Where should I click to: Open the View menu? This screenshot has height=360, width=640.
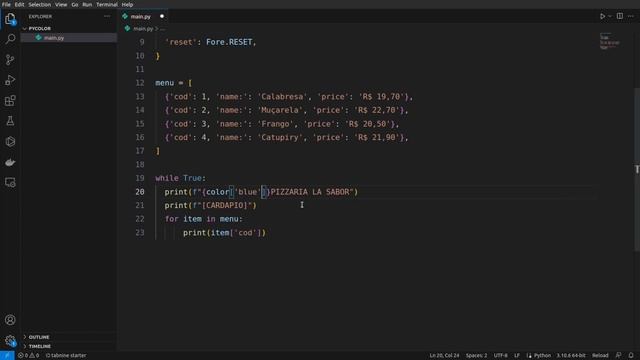[61, 4]
